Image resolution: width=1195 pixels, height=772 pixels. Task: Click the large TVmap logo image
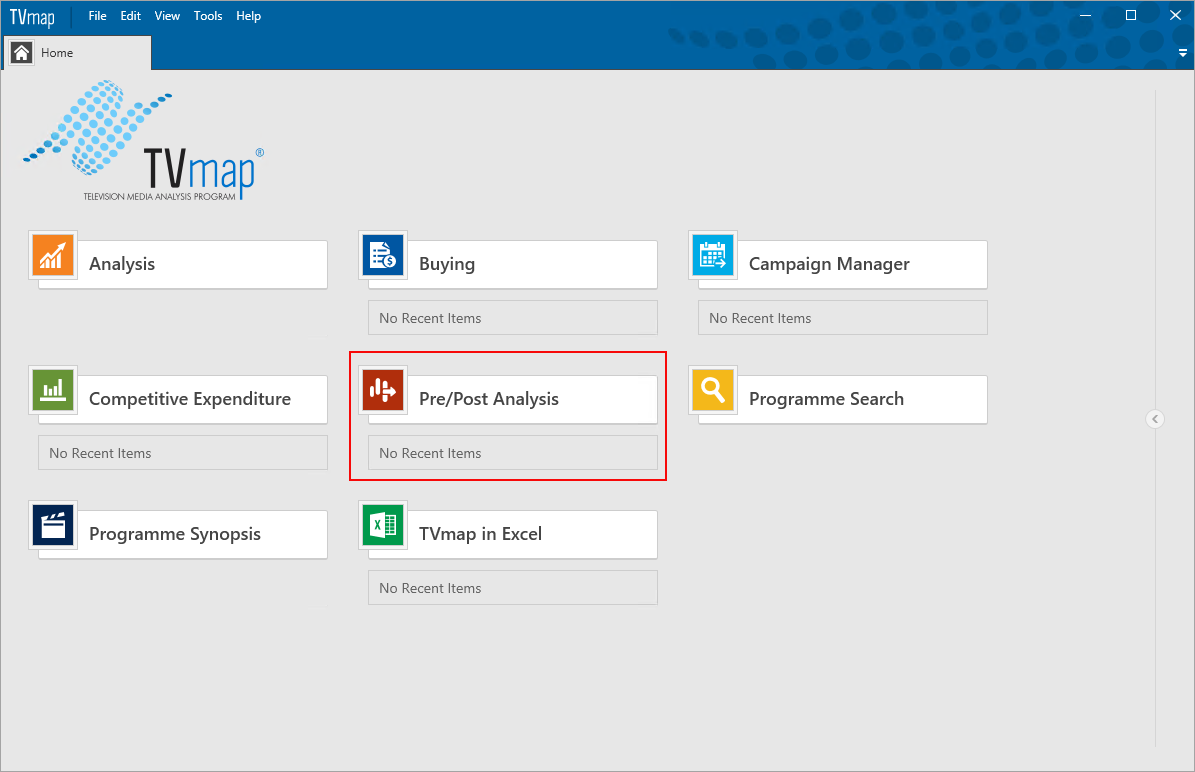point(143,141)
